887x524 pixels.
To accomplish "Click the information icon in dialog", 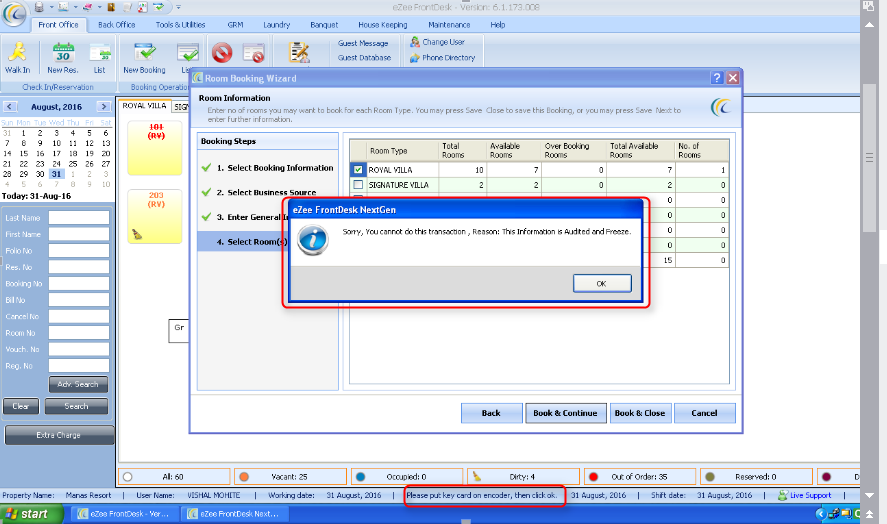I will [312, 239].
